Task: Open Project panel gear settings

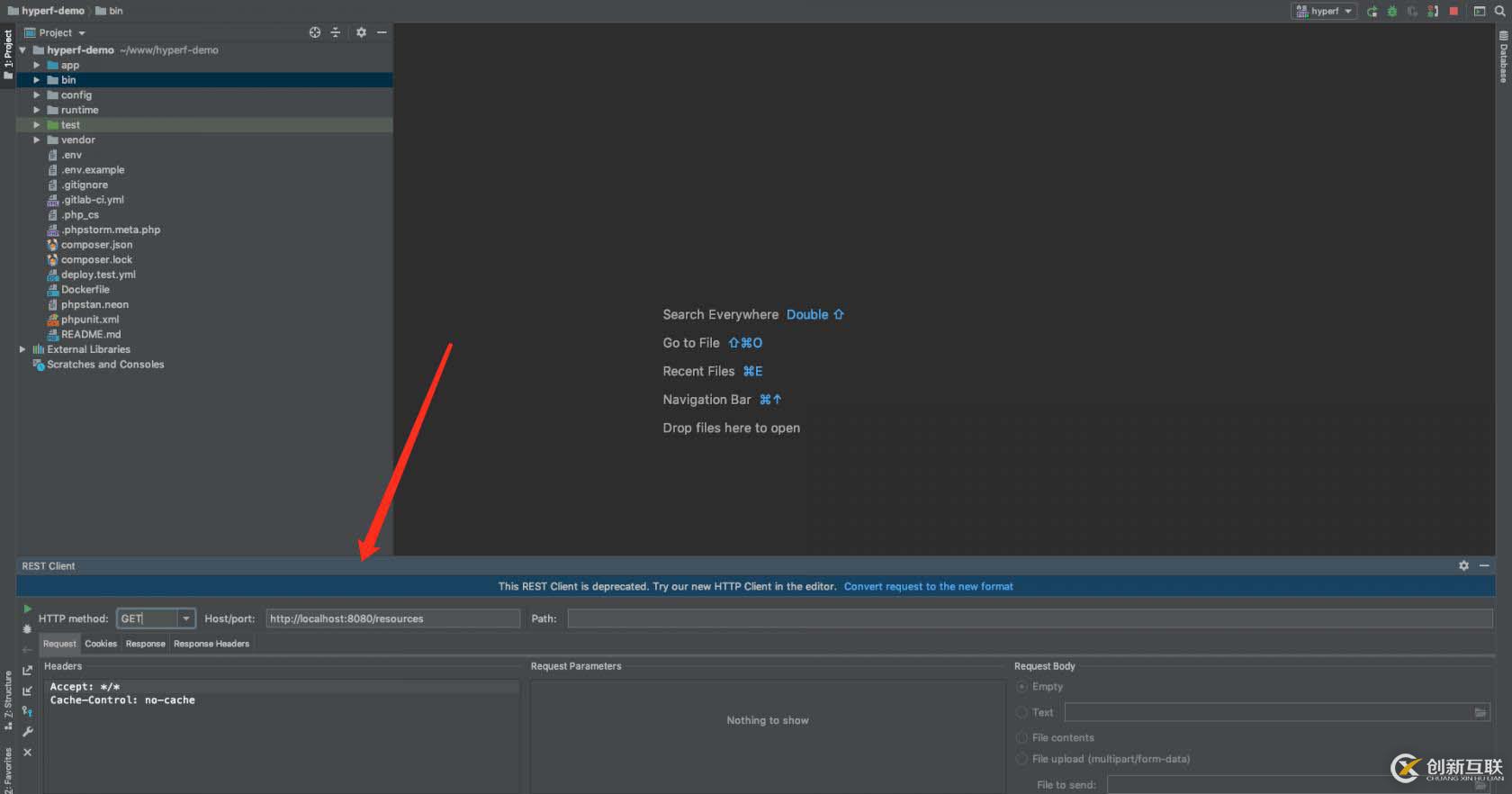Action: (361, 32)
